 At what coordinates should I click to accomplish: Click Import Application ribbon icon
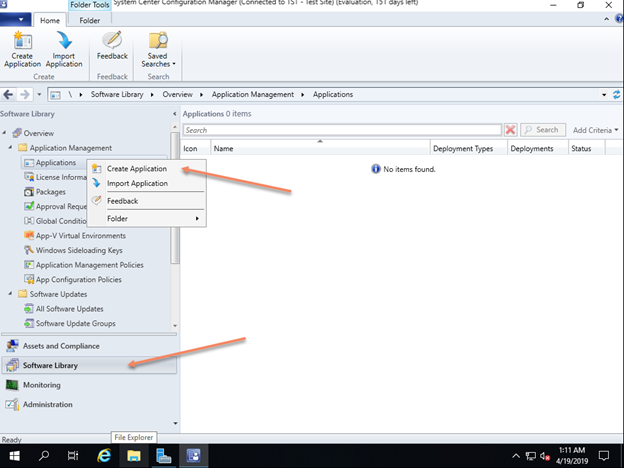coord(64,49)
